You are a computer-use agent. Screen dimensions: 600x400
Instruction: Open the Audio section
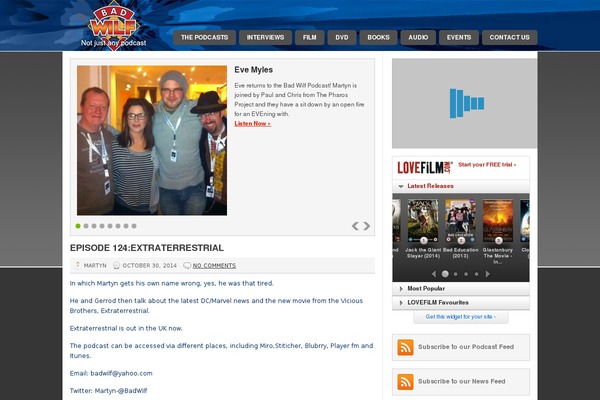coord(418,38)
